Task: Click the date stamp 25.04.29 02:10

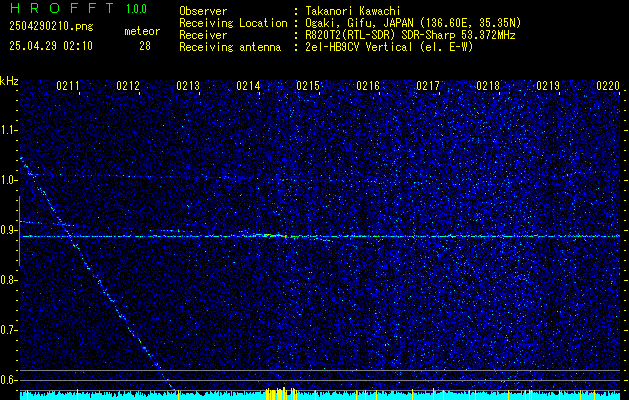Action: [51, 46]
